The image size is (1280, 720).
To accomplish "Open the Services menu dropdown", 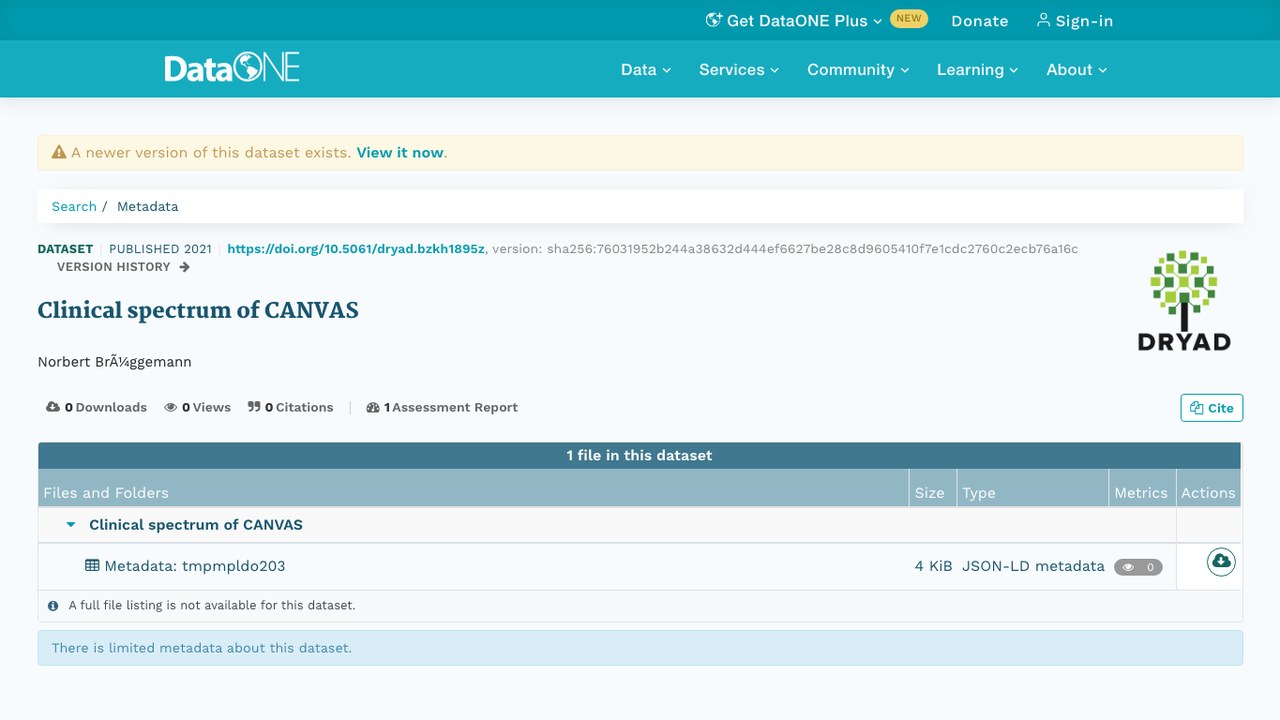I will tap(739, 70).
